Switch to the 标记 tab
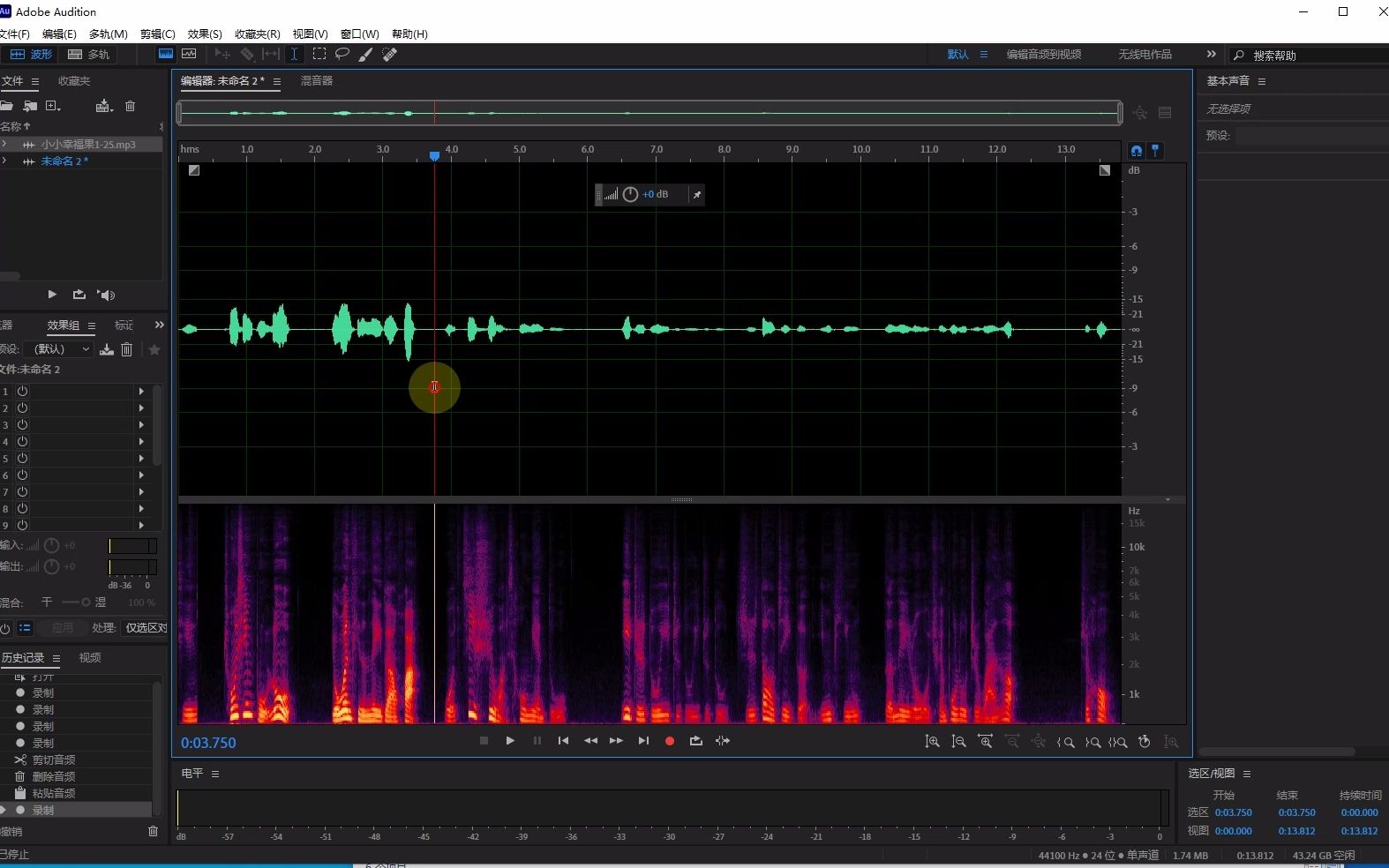 [x=124, y=325]
